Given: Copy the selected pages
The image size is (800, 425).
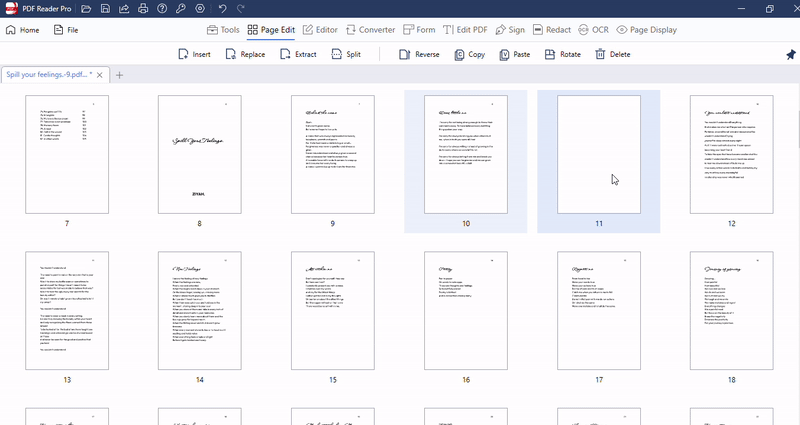Looking at the screenshot, I should pyautogui.click(x=469, y=54).
